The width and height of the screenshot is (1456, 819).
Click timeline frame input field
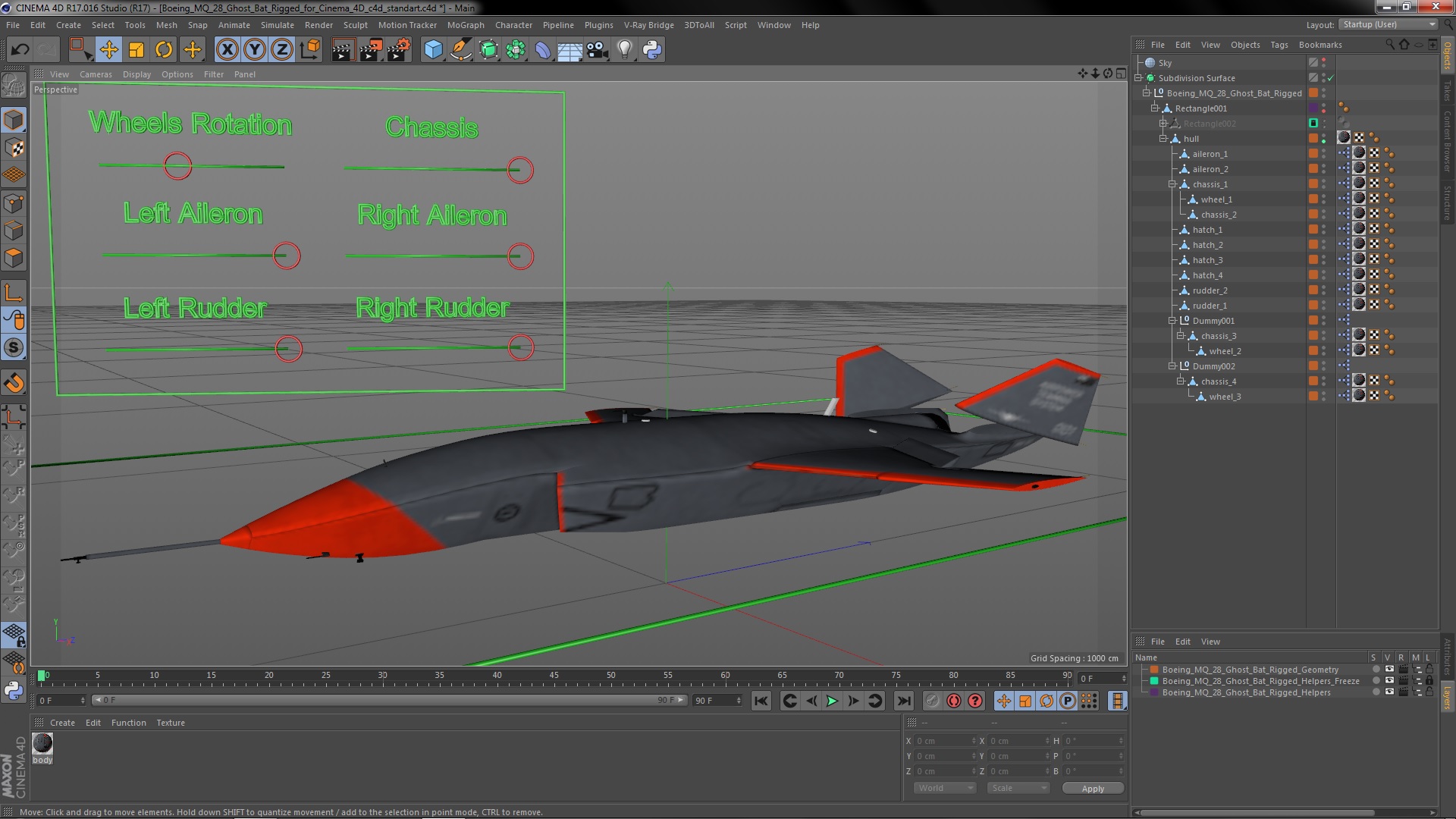pyautogui.click(x=58, y=700)
